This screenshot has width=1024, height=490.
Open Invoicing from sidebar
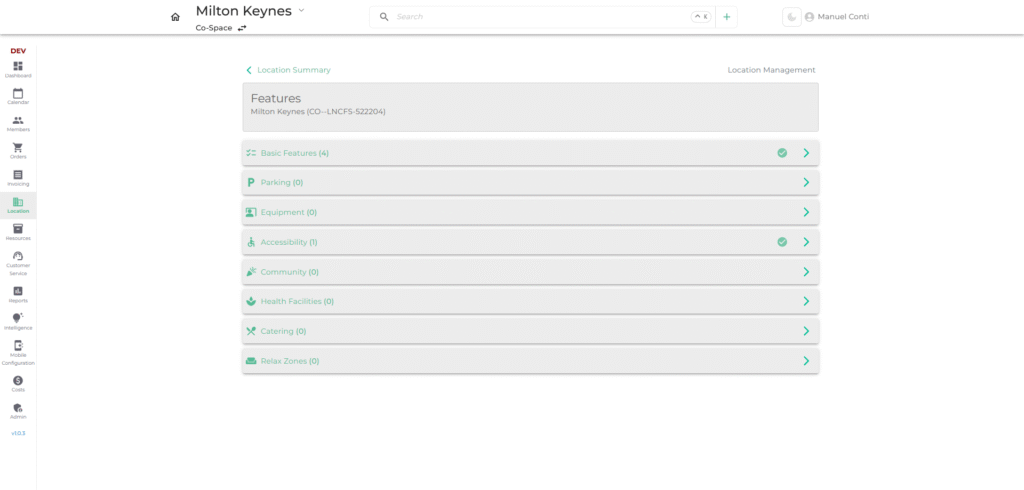18,177
